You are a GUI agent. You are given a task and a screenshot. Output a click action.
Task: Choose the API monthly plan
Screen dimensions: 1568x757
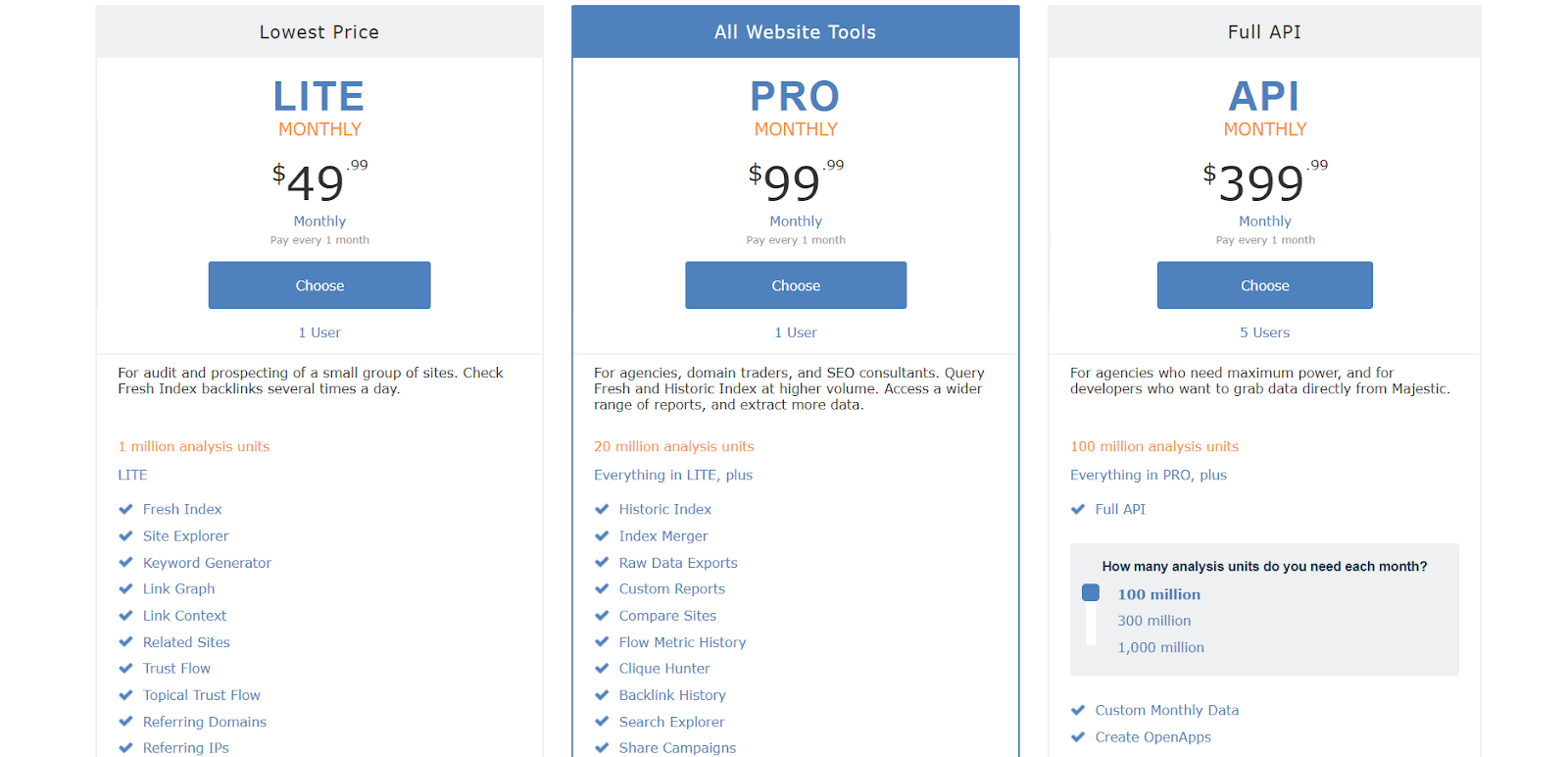1264,285
